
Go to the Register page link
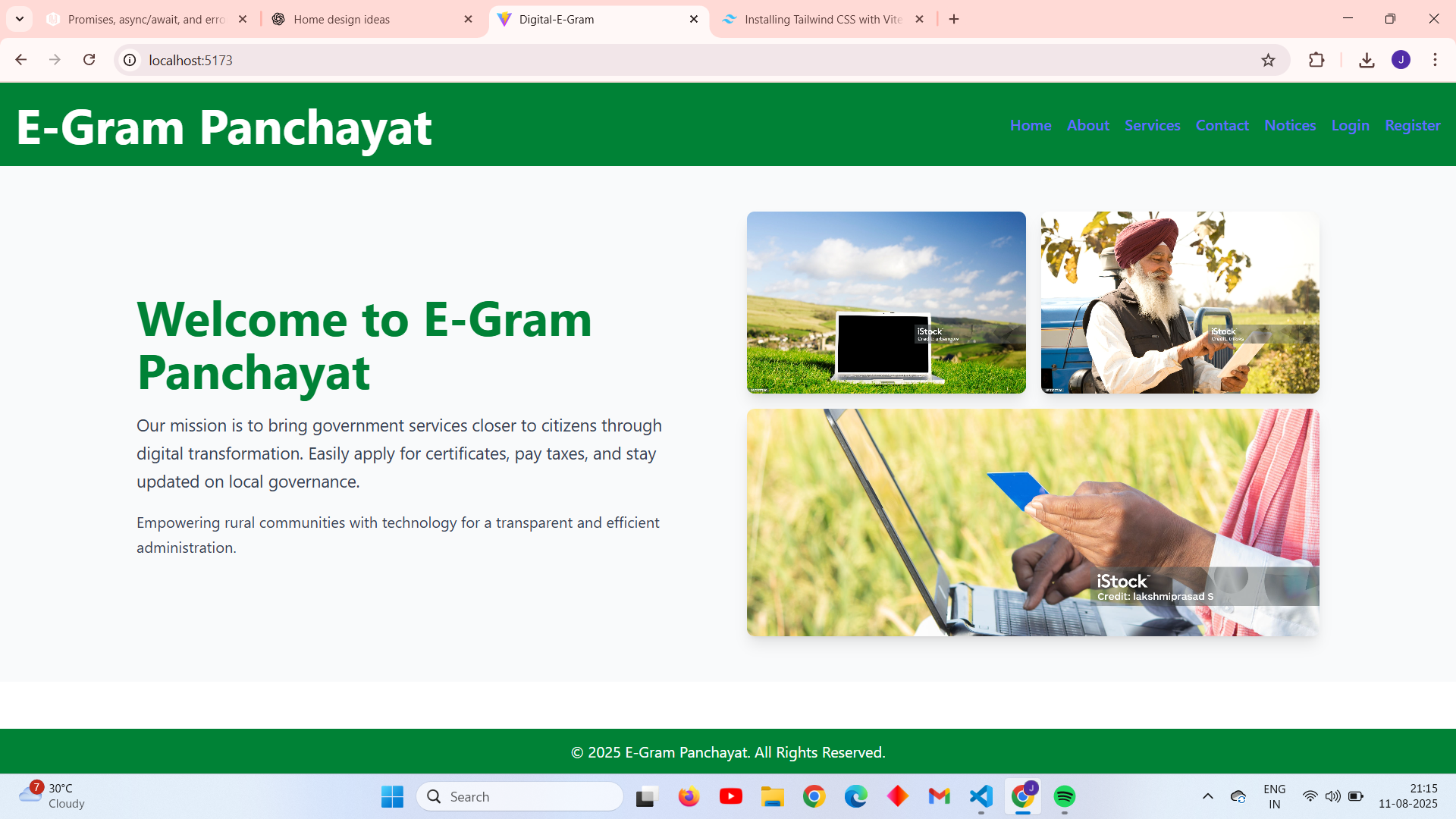tap(1412, 125)
